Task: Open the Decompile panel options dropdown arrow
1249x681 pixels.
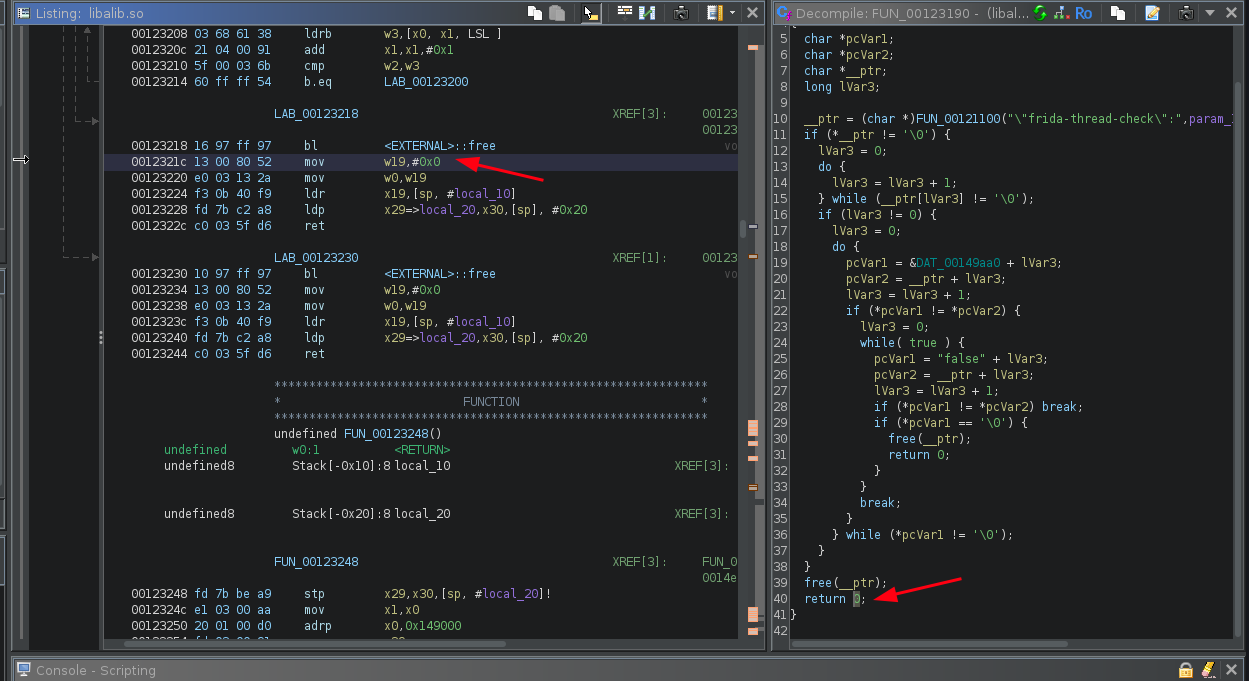Action: (1211, 13)
